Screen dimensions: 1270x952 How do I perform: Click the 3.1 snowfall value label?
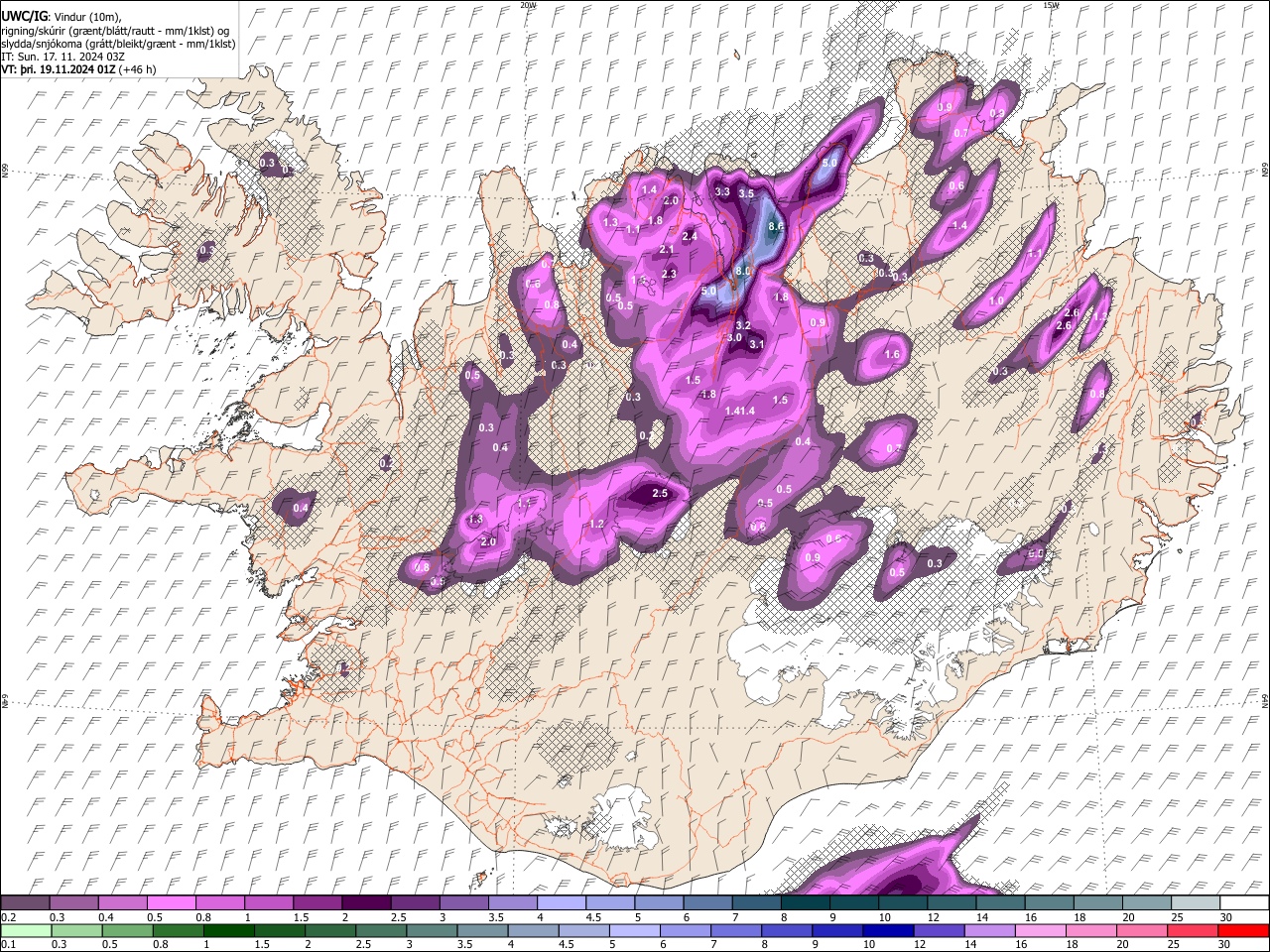coord(756,344)
